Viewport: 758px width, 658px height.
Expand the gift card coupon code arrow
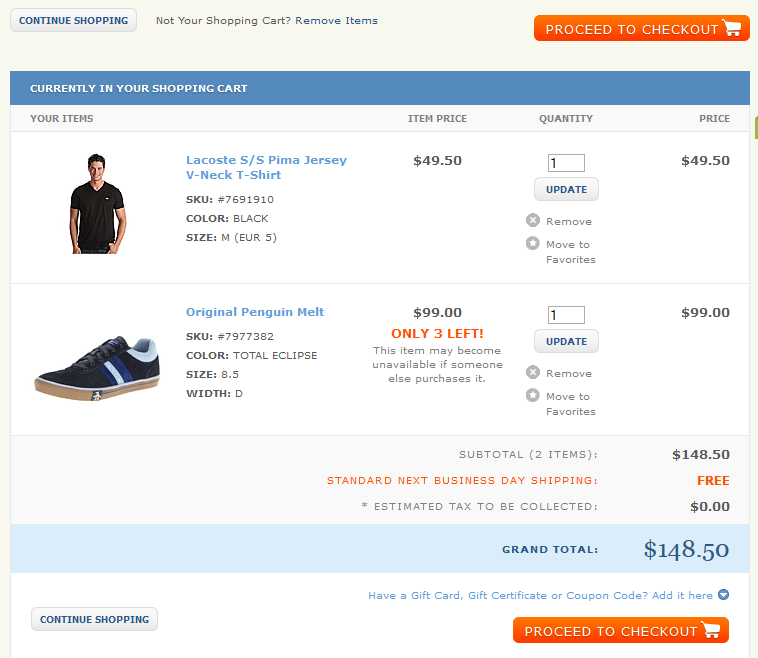pyautogui.click(x=723, y=595)
